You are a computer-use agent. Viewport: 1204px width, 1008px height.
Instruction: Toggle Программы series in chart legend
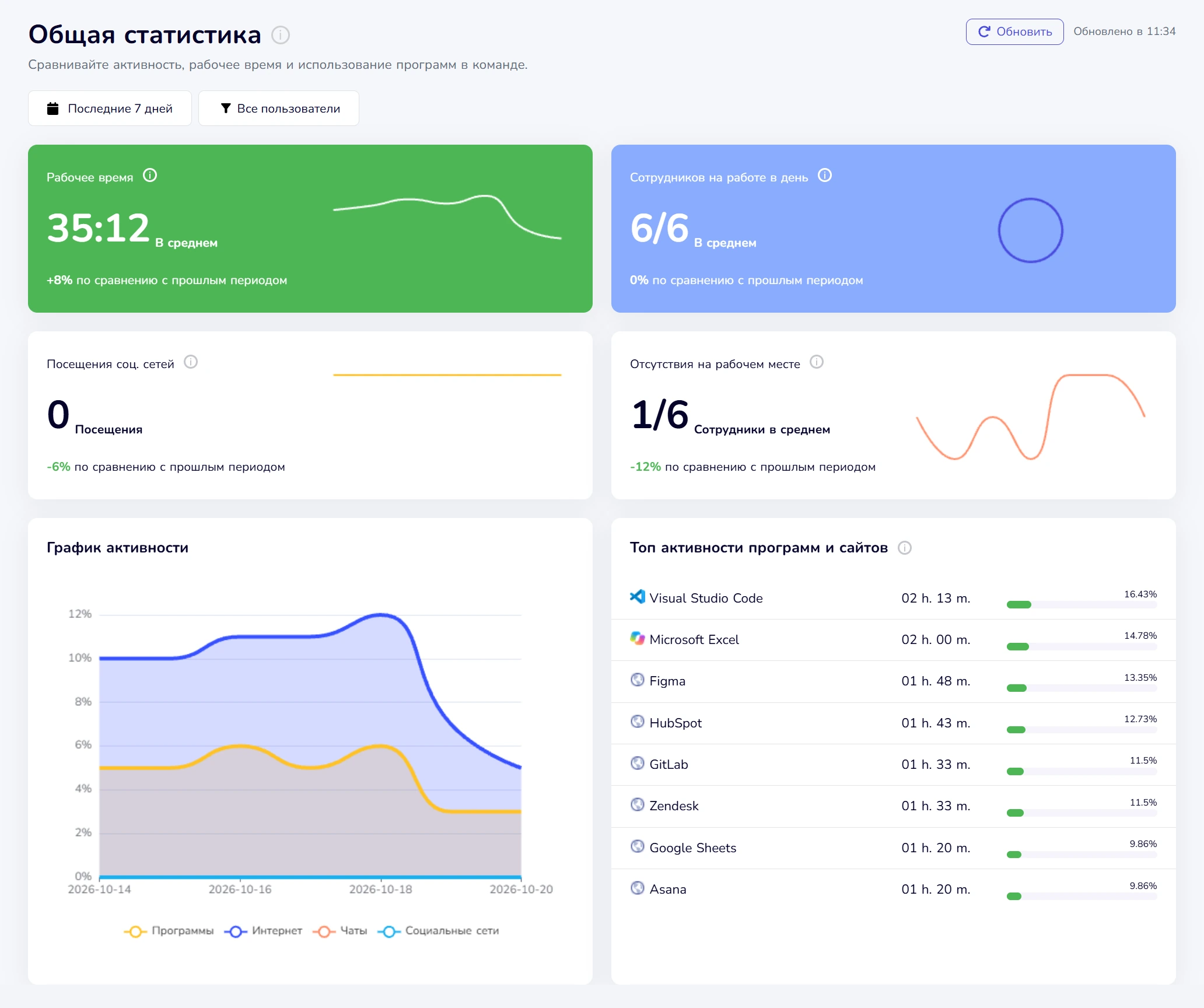pyautogui.click(x=169, y=931)
